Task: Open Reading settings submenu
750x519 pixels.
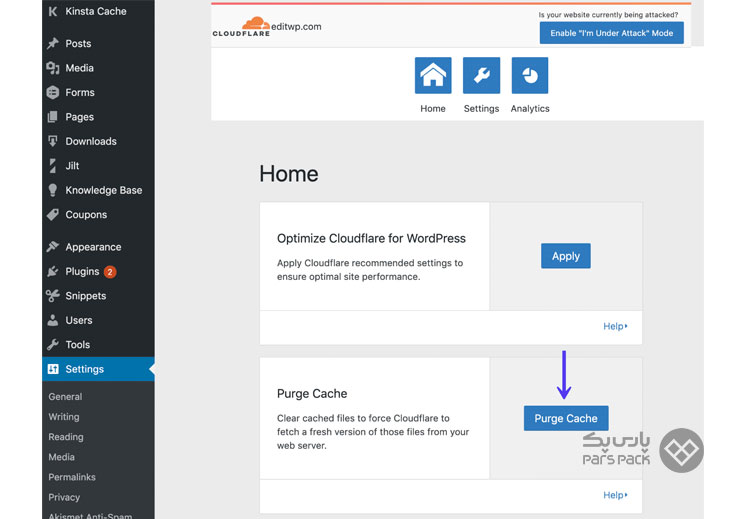Action: 66,437
